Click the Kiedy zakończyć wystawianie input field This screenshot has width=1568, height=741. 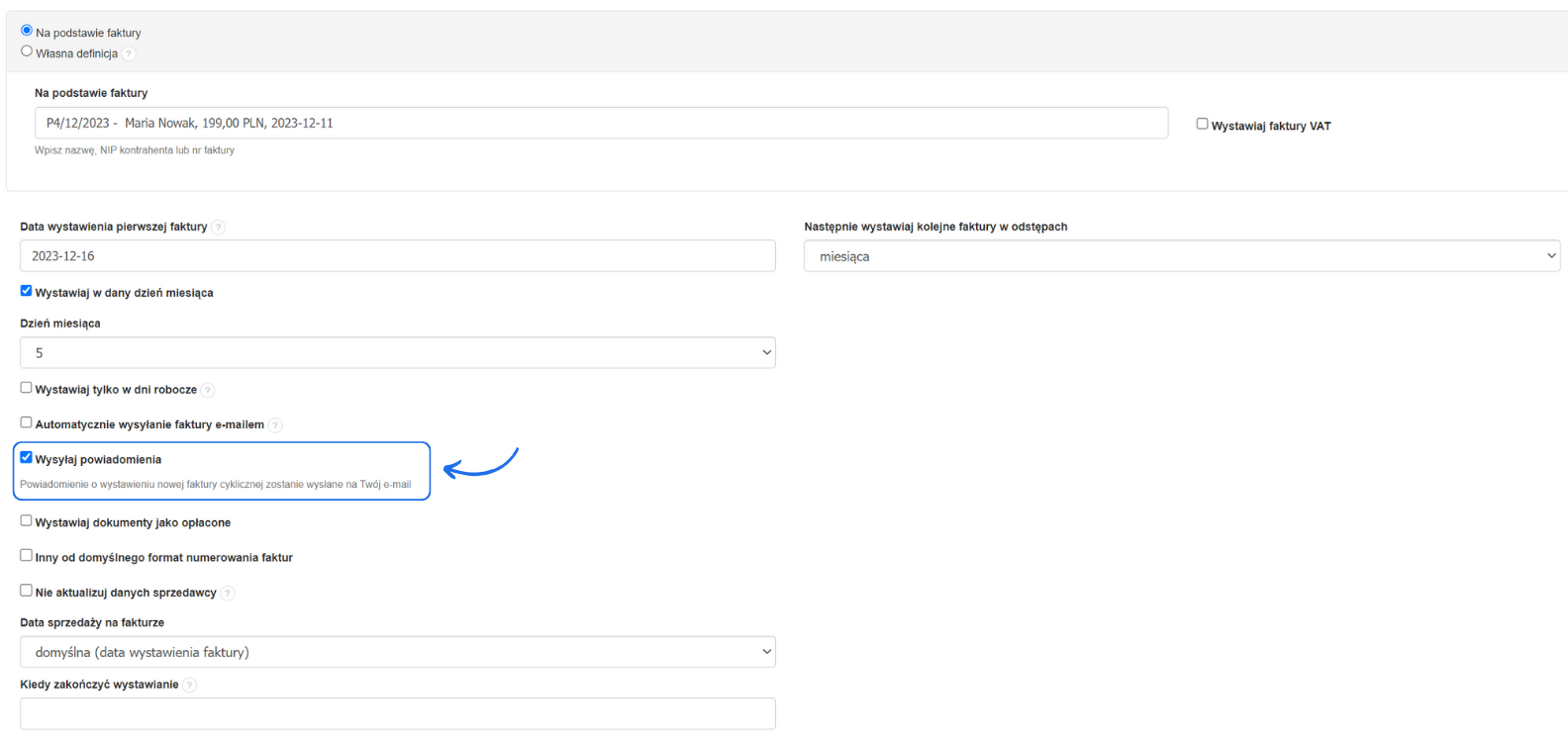[x=397, y=713]
